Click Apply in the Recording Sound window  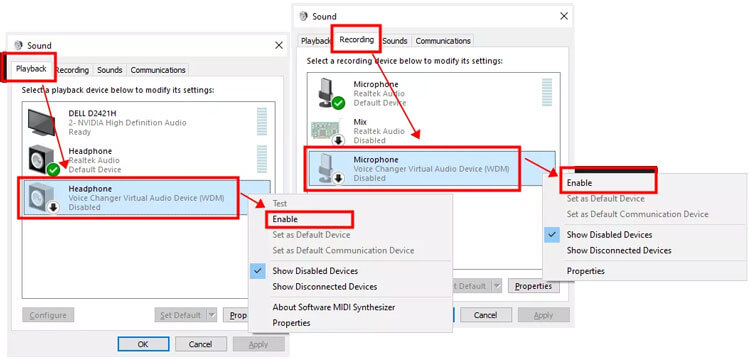click(543, 315)
